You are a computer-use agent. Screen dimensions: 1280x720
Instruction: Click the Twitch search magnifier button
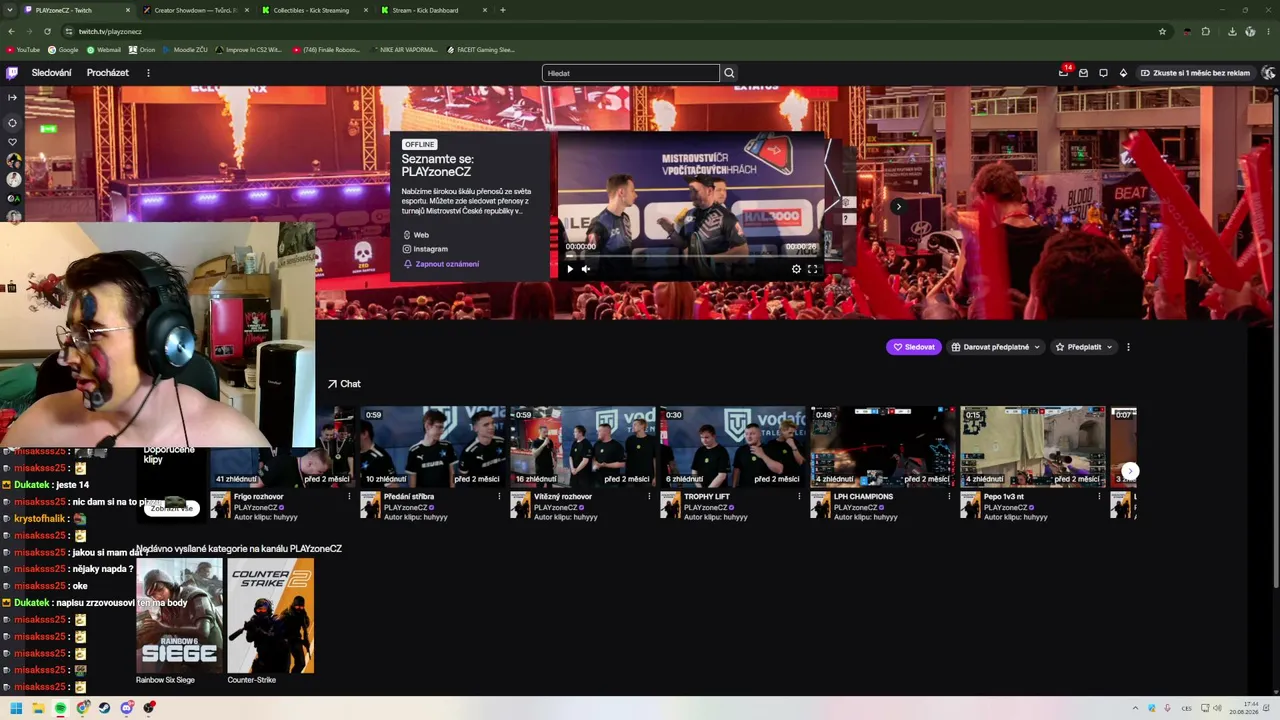(729, 73)
